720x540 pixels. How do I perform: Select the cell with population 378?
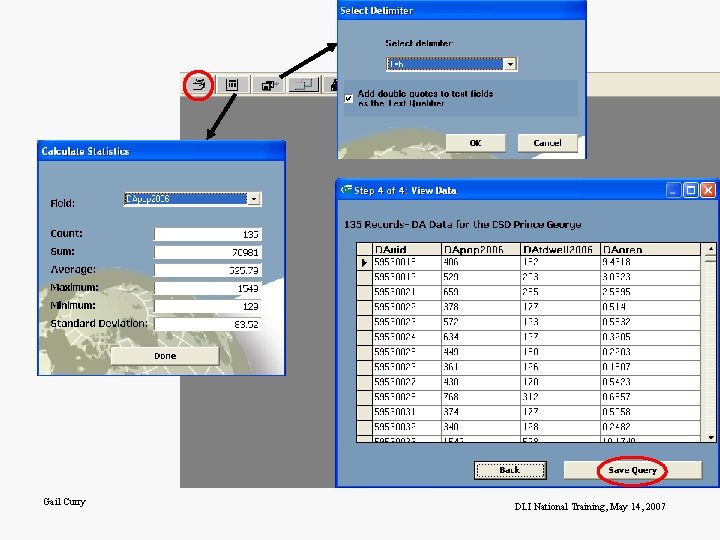pos(481,307)
